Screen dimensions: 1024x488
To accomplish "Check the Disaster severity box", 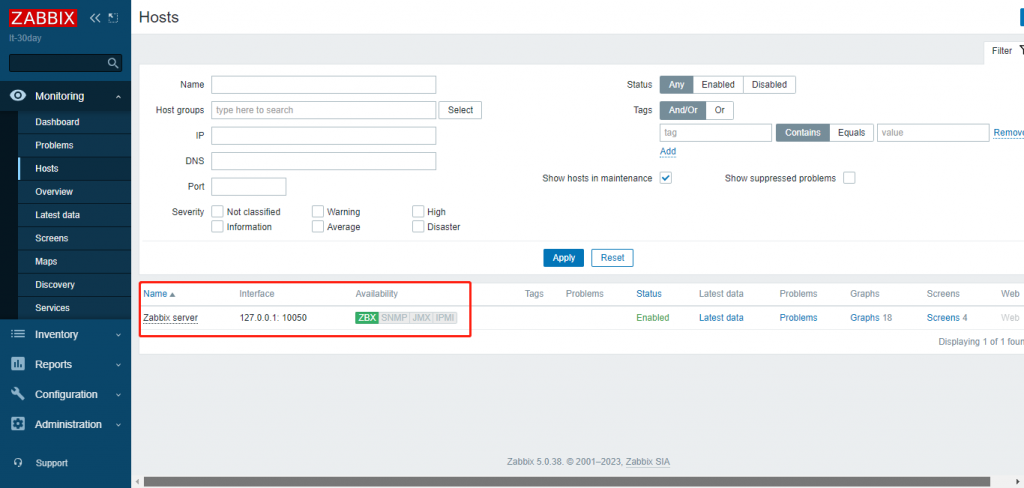I will click(x=418, y=227).
